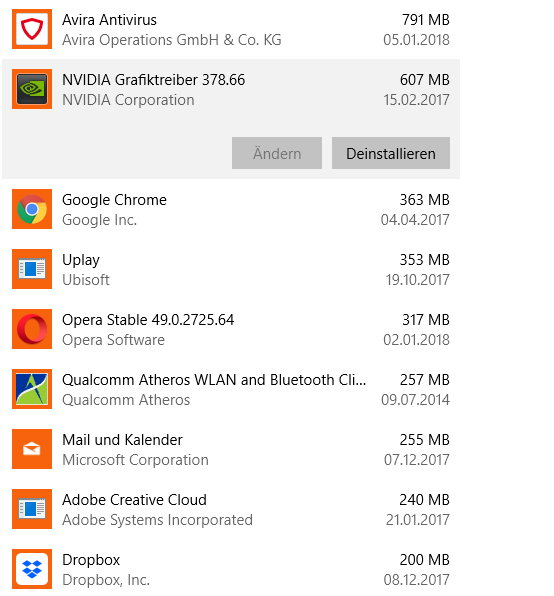Click the 363 MB size value
Viewport: 554px width, 596px height.
425,200
